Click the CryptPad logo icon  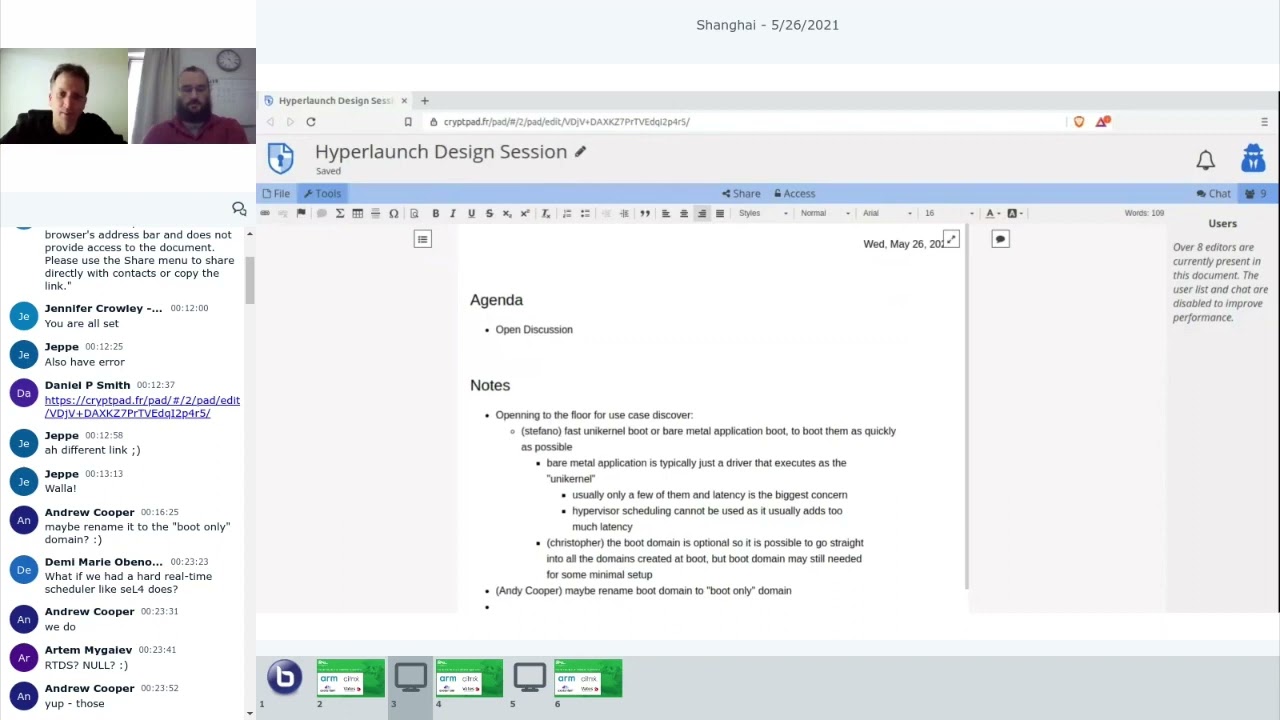pyautogui.click(x=281, y=158)
